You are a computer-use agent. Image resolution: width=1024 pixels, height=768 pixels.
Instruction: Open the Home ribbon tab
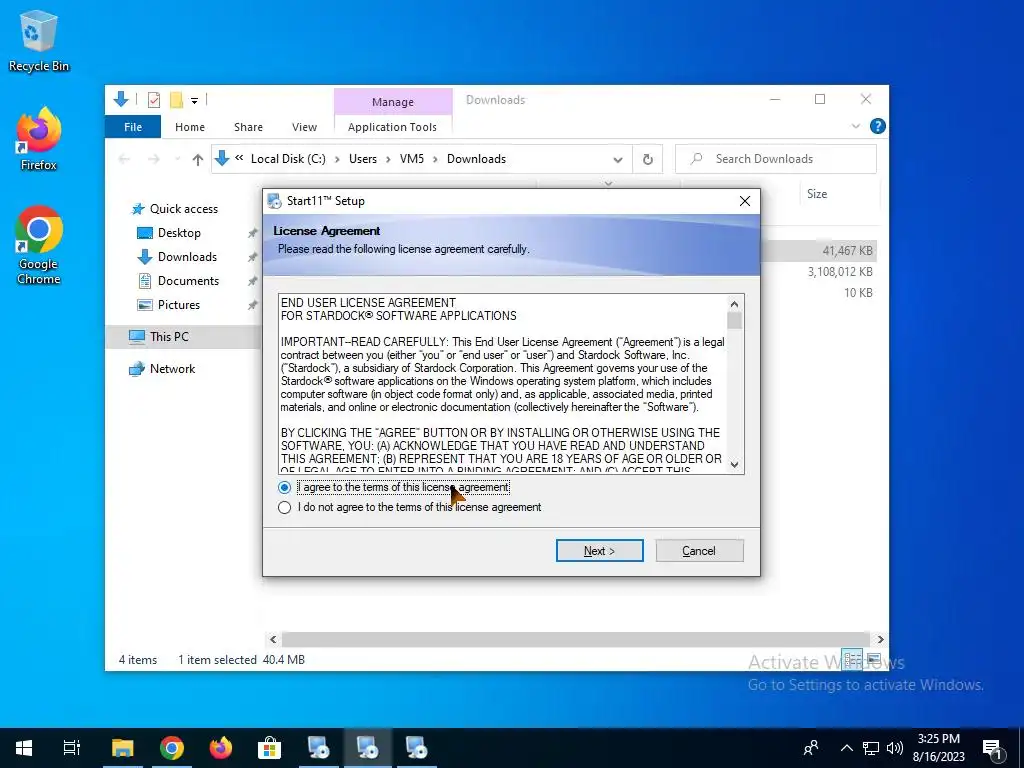click(x=189, y=127)
